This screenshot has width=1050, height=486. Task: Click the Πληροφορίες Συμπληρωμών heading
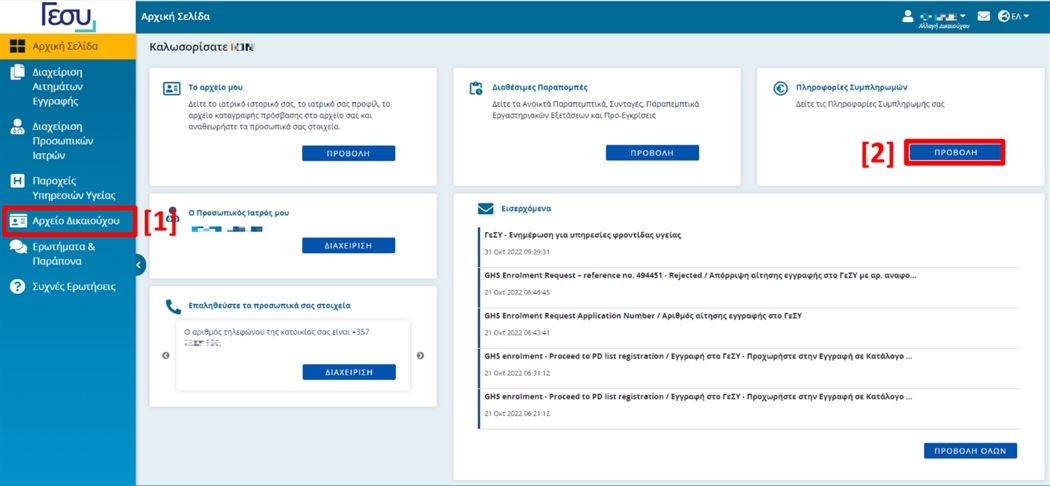(x=852, y=87)
